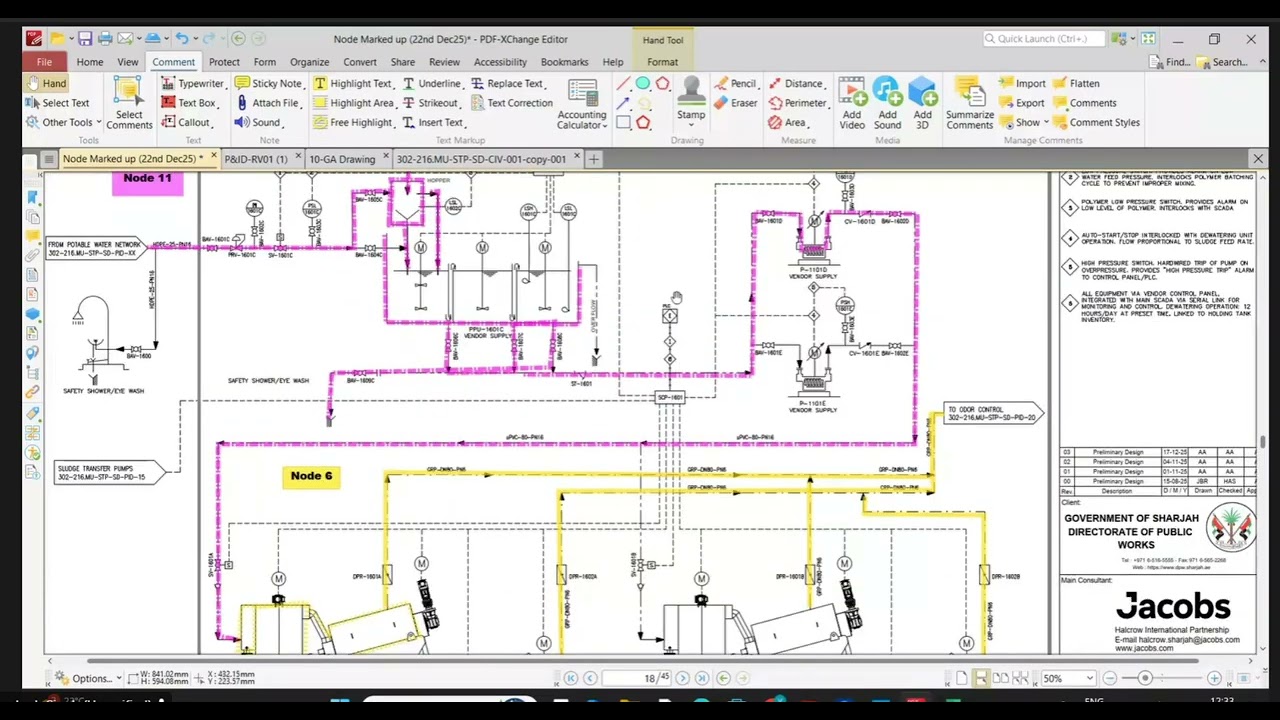
Task: Switch to the P&ID-RV01 (1) document tab
Action: tap(256, 159)
